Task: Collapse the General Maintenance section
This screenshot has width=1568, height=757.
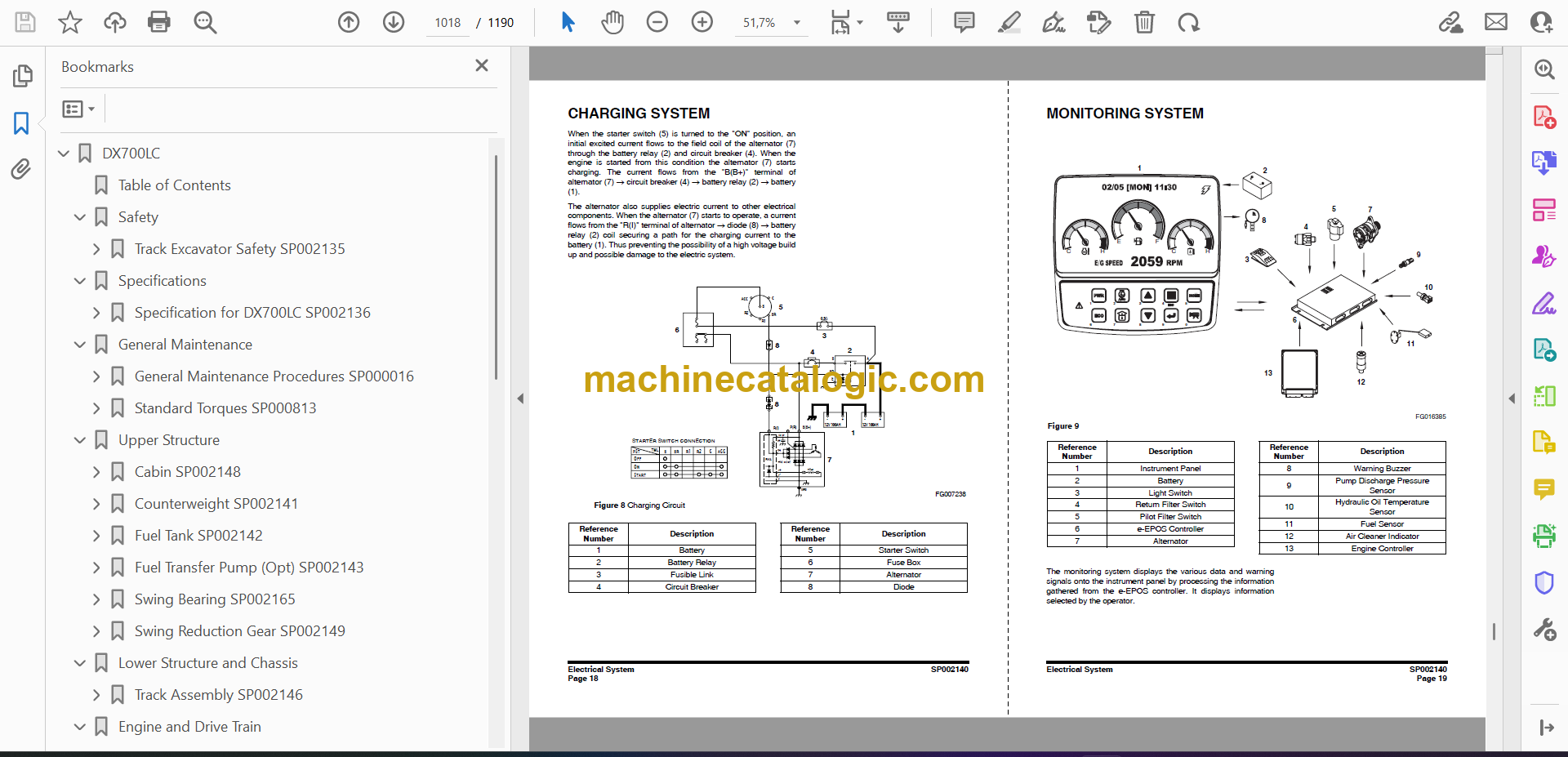Action: coord(80,345)
